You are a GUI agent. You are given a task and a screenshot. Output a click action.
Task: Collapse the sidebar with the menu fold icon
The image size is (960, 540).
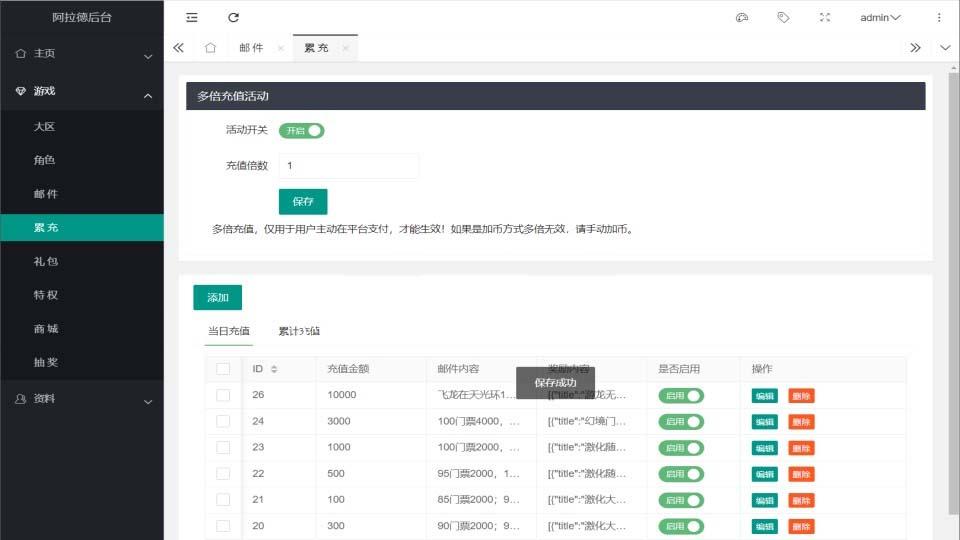tap(192, 17)
